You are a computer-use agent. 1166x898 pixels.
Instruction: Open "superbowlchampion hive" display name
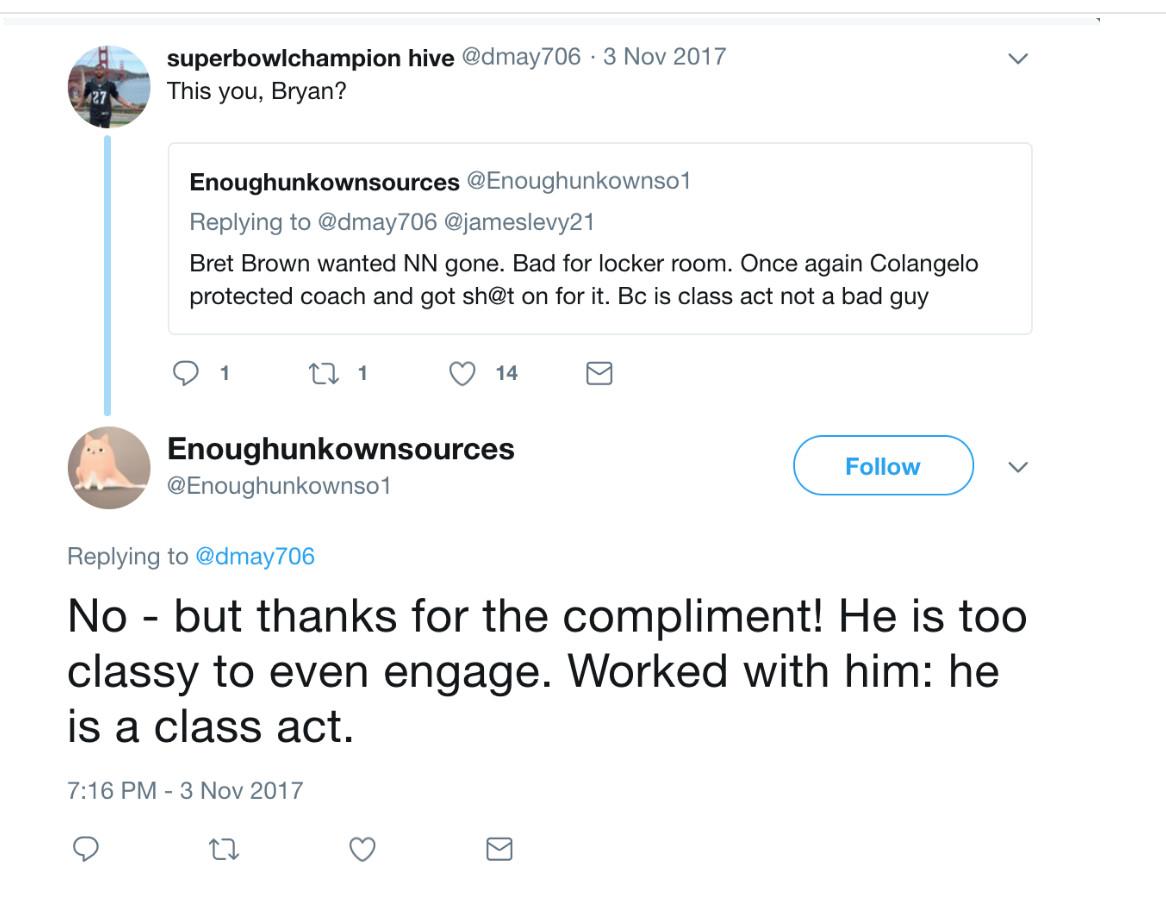point(310,57)
